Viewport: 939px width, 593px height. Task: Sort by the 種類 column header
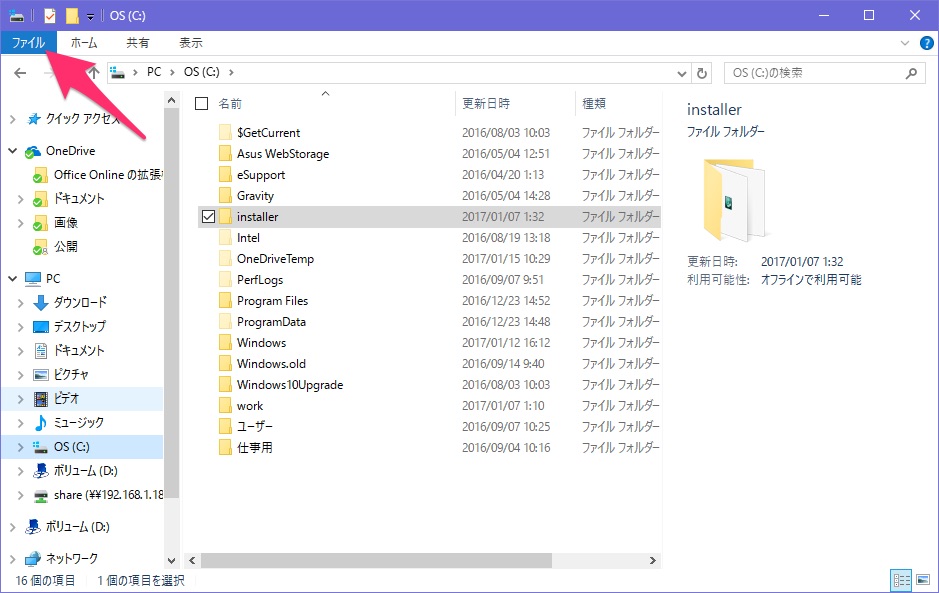click(x=594, y=104)
